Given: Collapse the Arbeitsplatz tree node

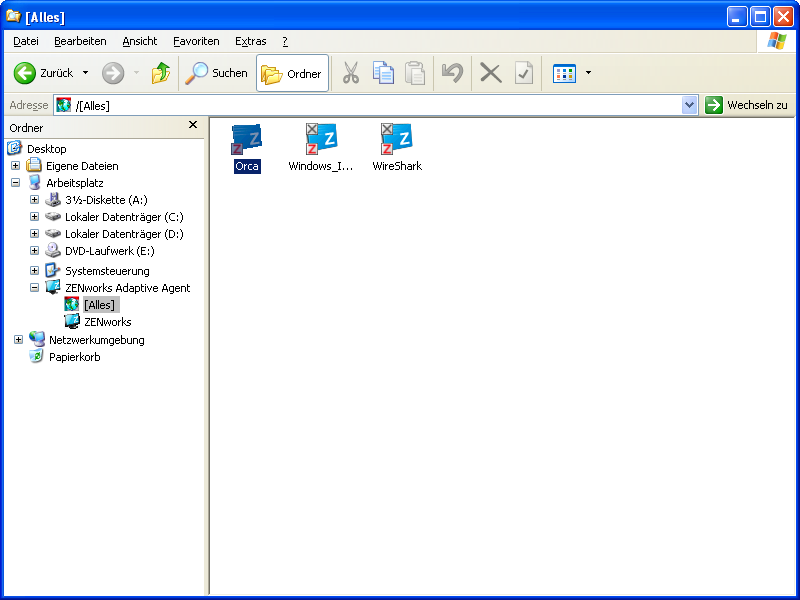Looking at the screenshot, I should pyautogui.click(x=16, y=183).
